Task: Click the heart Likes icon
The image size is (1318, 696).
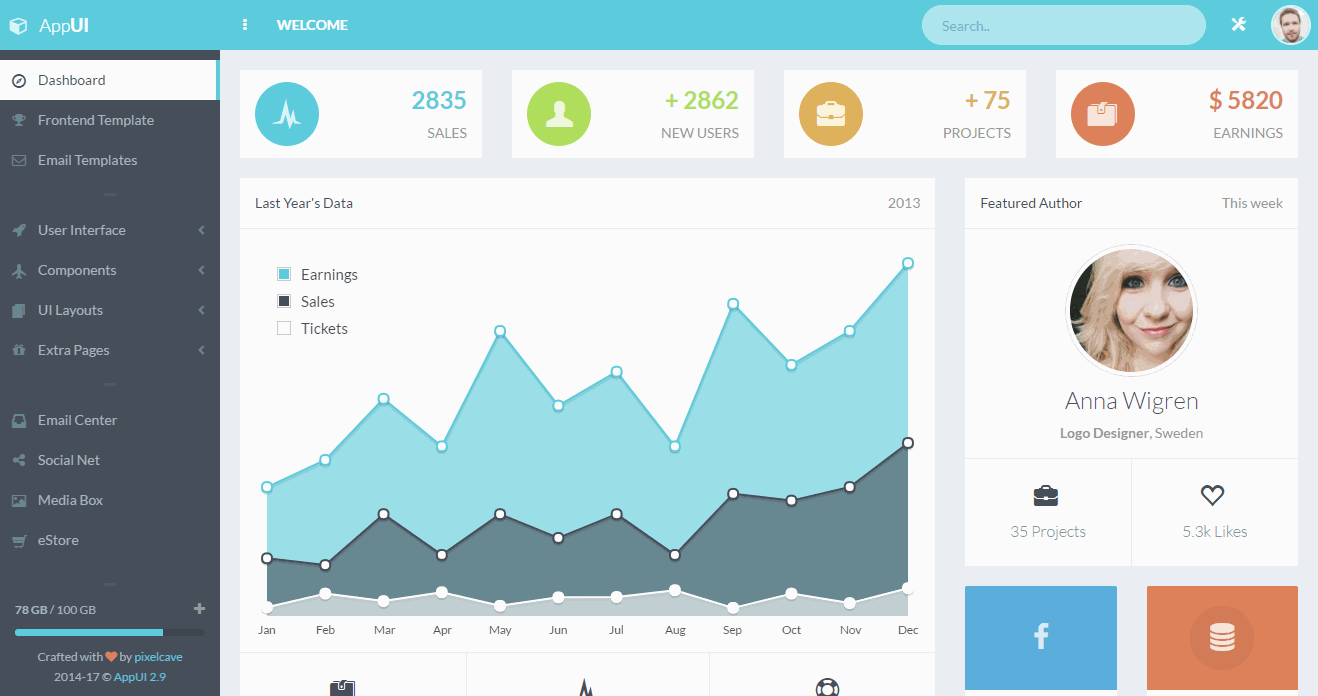Action: click(x=1213, y=495)
